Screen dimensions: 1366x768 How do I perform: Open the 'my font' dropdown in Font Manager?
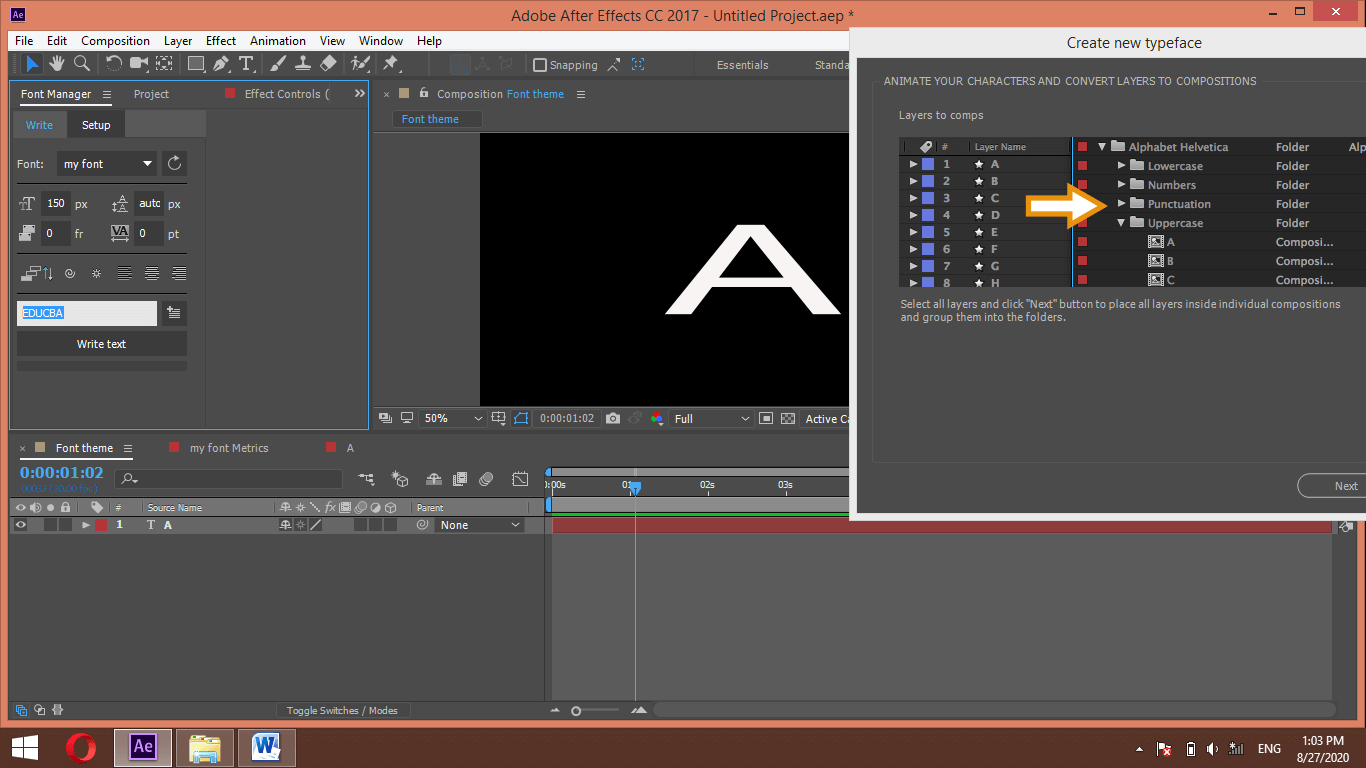(106, 163)
